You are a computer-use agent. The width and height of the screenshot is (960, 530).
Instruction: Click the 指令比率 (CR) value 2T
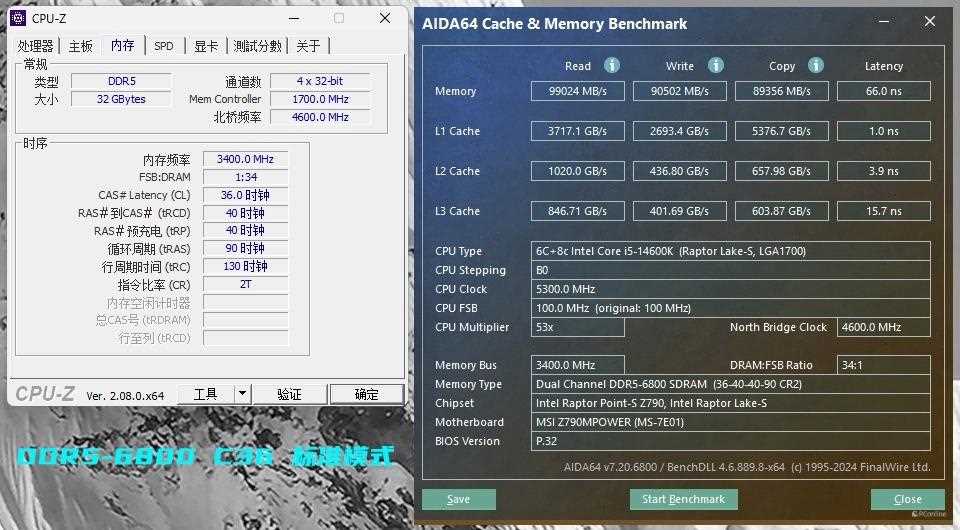click(246, 284)
